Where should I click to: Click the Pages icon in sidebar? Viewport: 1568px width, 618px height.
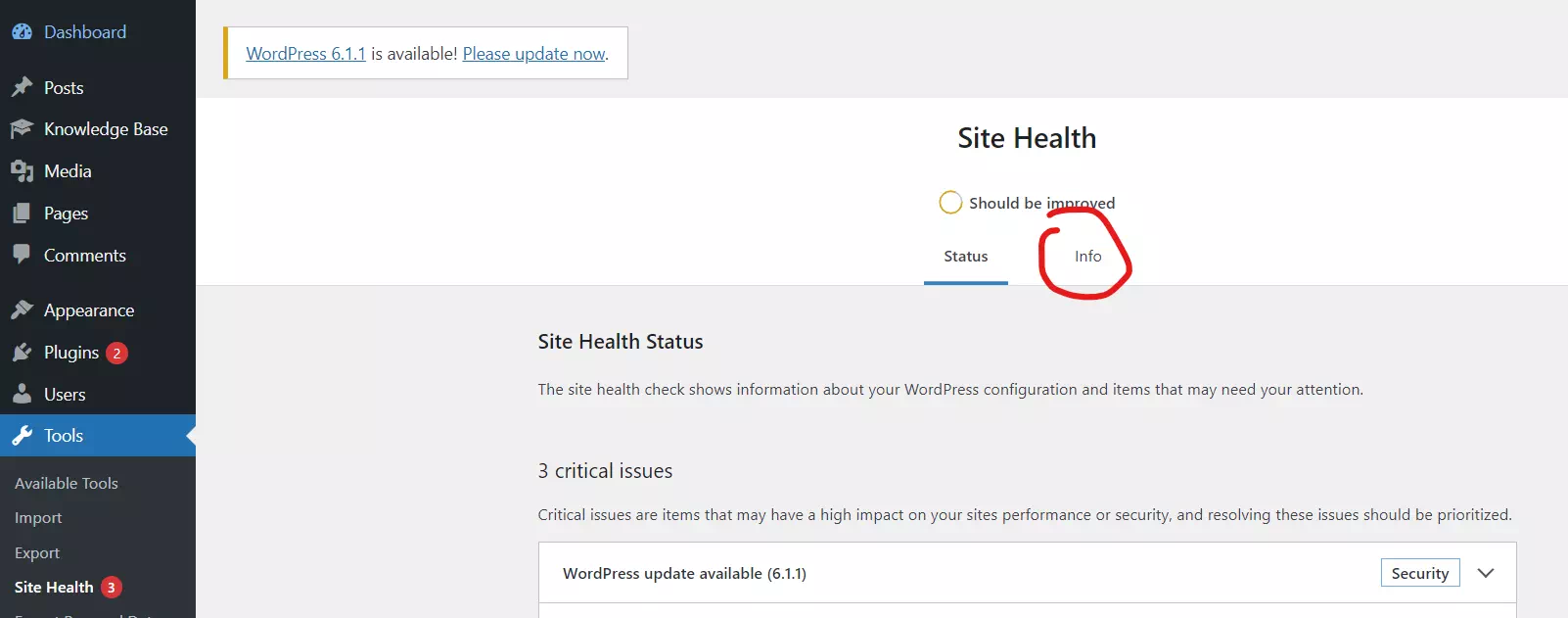(22, 213)
